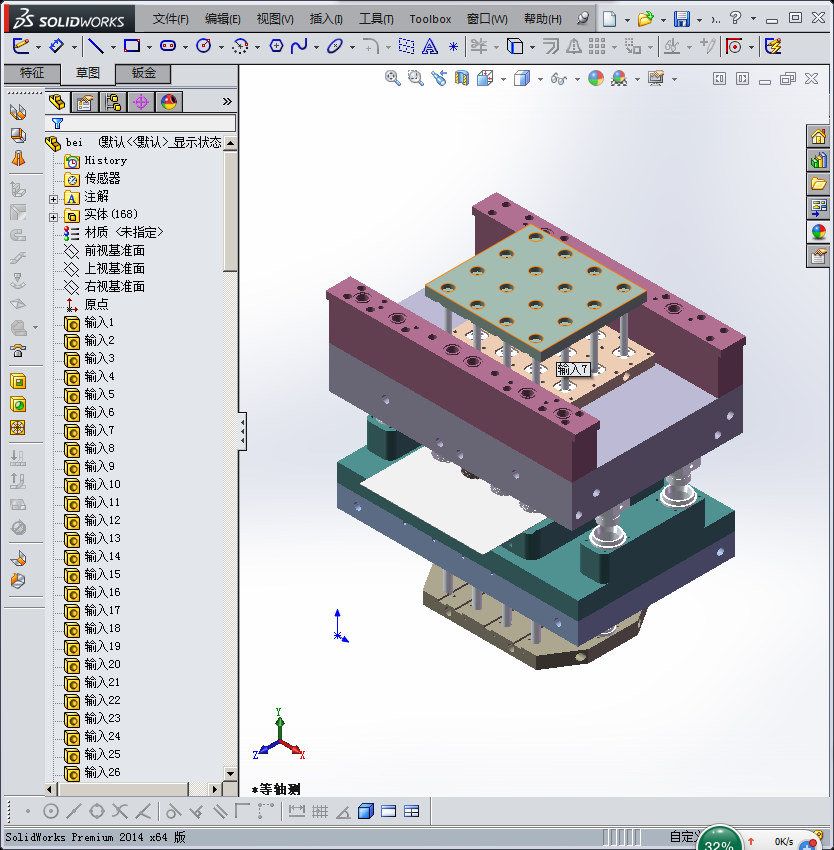Switch to the 特征 tab
The height and width of the screenshot is (850, 834).
click(x=32, y=73)
